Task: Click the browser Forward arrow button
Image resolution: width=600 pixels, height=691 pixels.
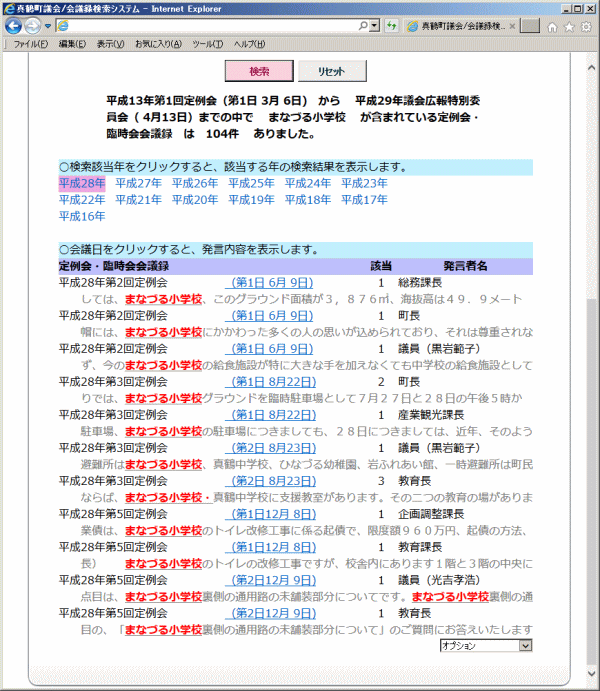Action: pyautogui.click(x=33, y=26)
